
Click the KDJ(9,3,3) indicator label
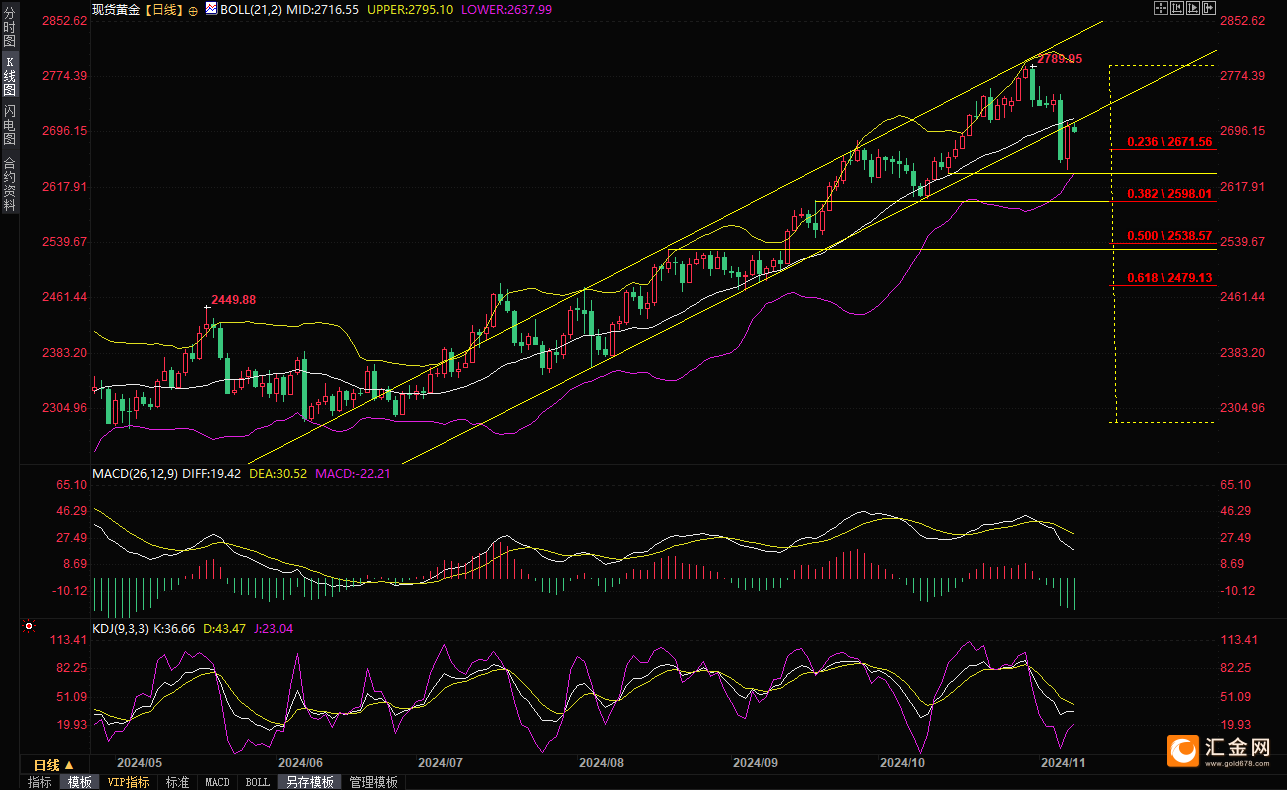120,628
